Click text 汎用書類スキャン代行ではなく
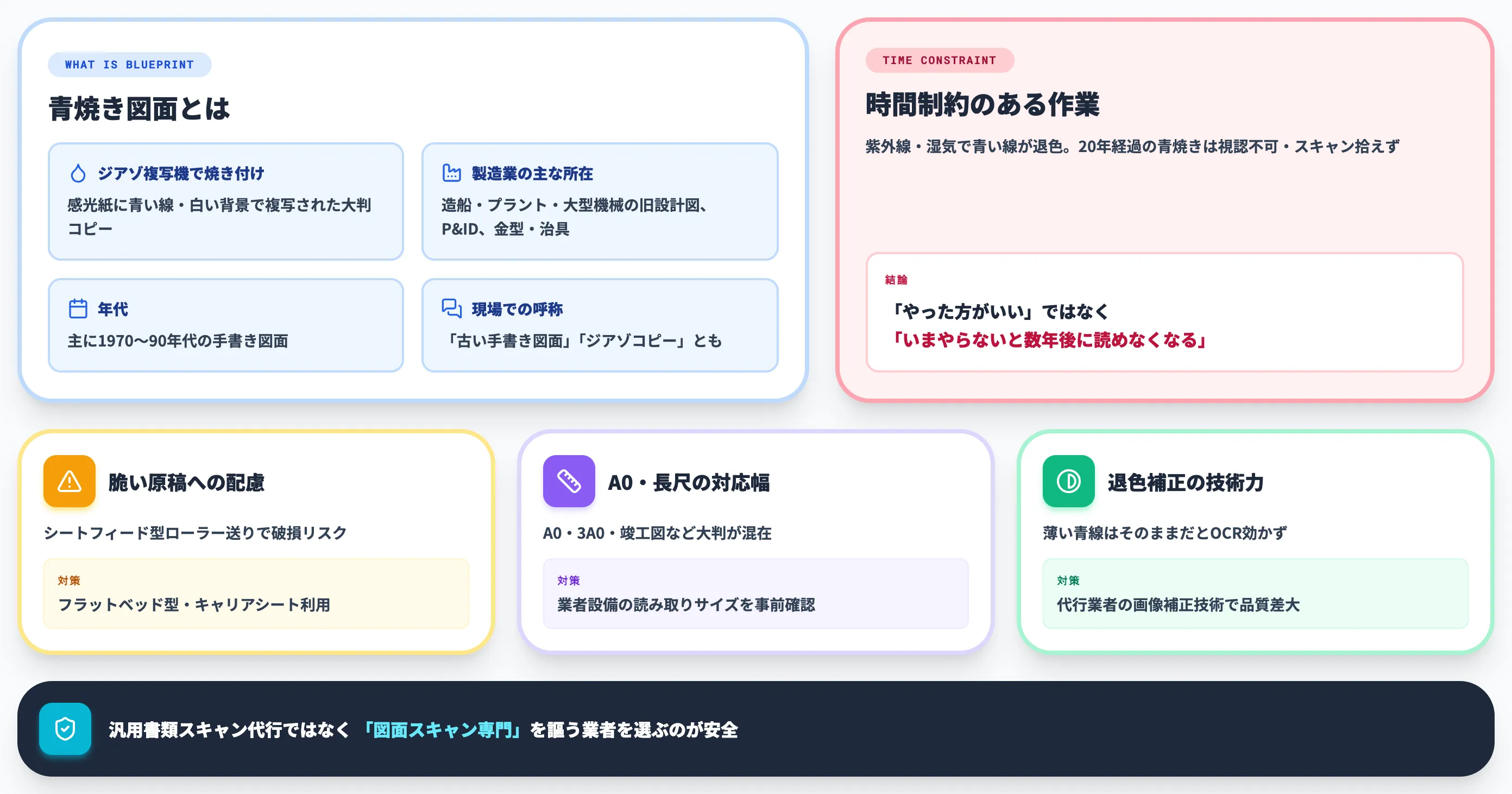Viewport: 1512px width, 794px height. pyautogui.click(x=230, y=729)
